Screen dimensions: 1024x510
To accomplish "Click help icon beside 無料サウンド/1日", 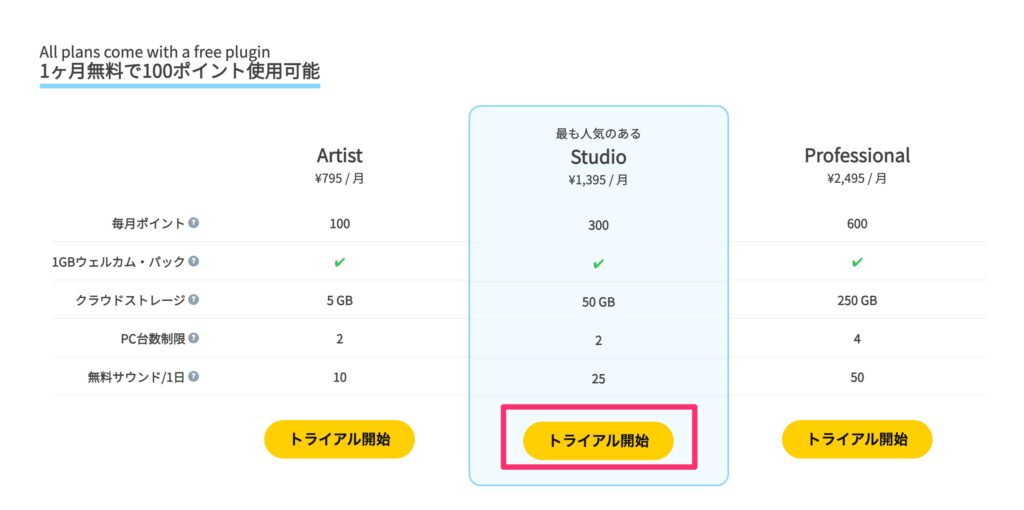I will 194,377.
